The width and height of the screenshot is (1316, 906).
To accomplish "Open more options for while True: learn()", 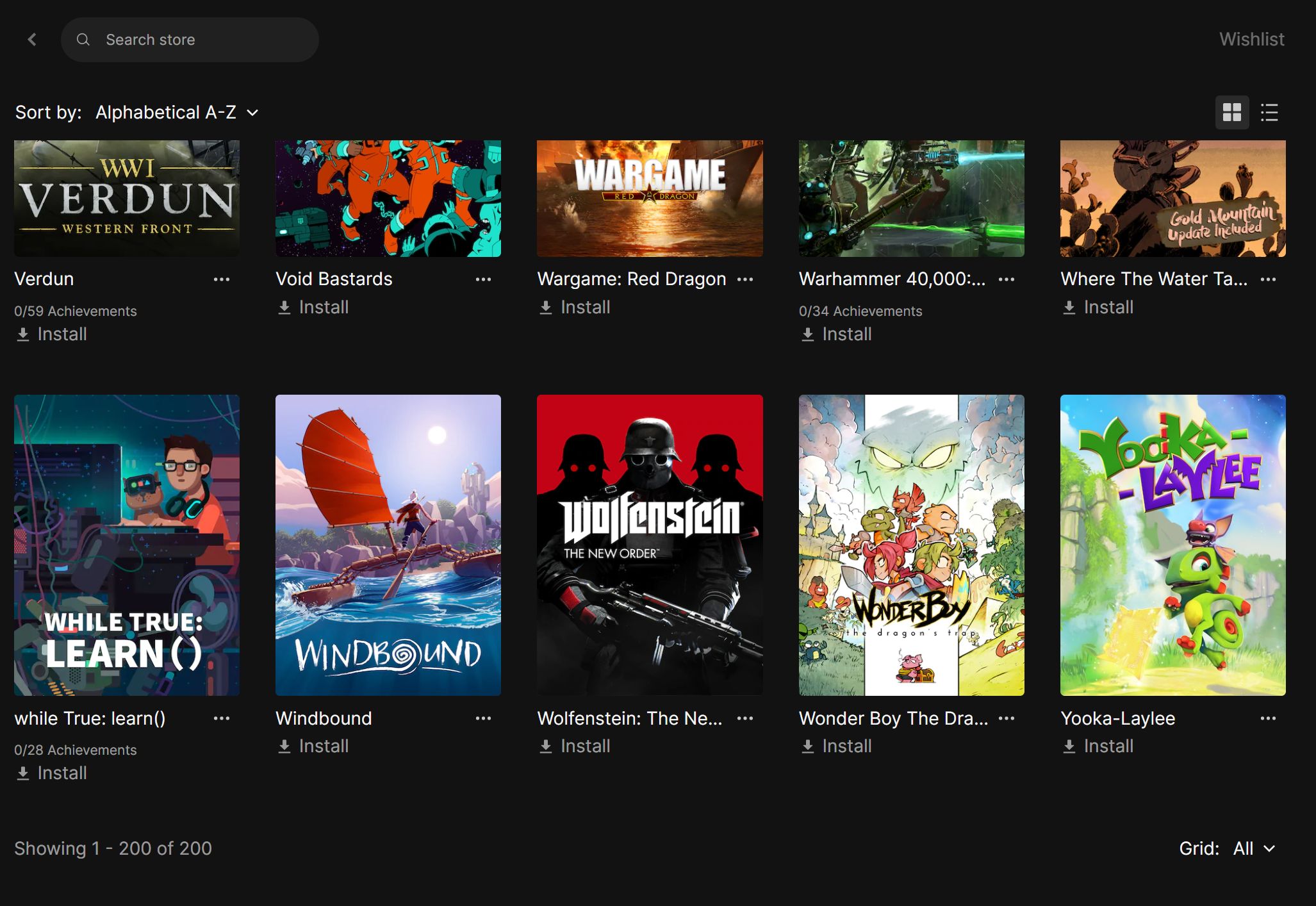I will (222, 718).
